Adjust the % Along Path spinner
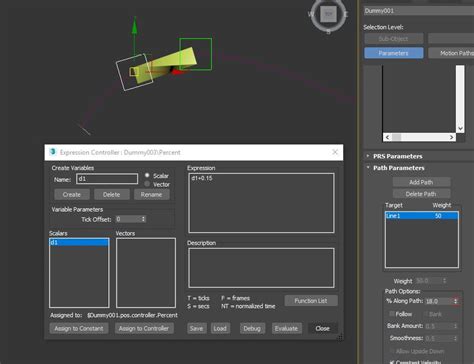 455,301
